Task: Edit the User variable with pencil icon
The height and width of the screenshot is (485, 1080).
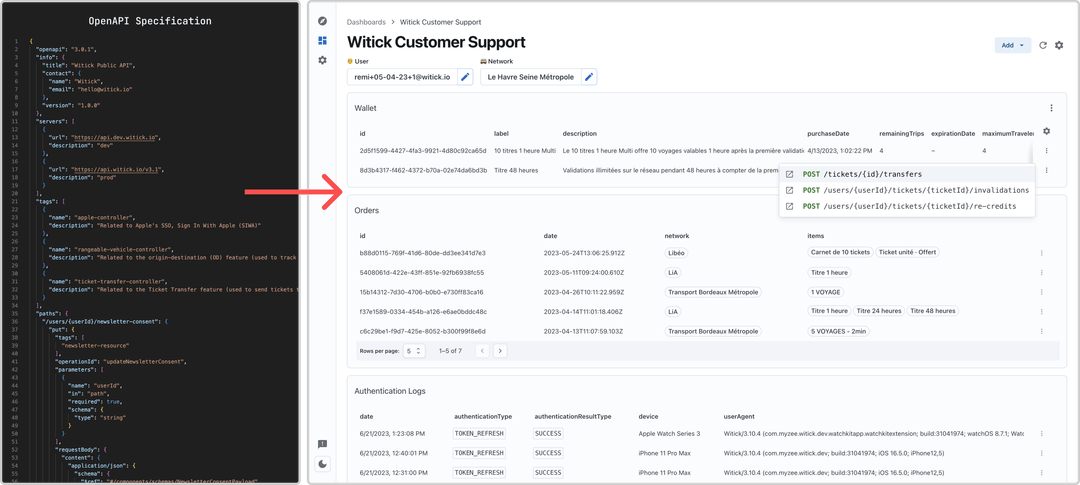Action: click(465, 77)
